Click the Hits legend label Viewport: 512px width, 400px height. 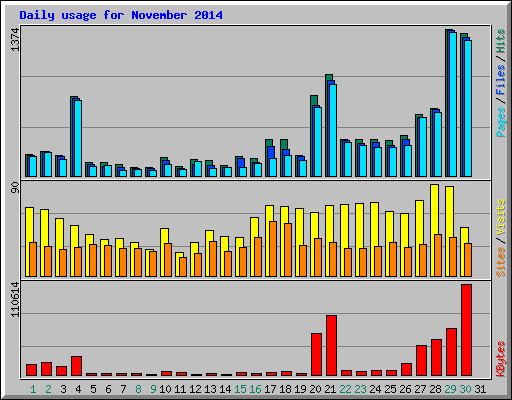[x=500, y=41]
